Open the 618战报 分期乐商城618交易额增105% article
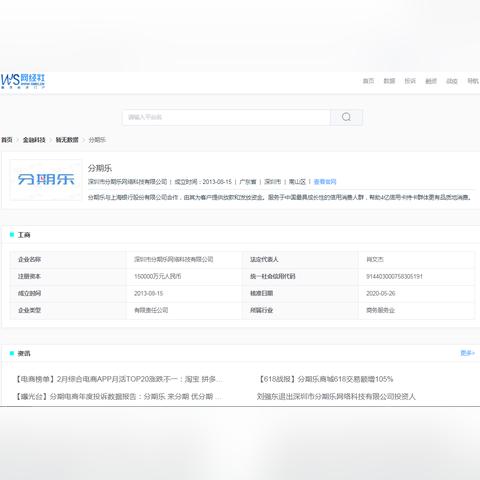Viewport: 480px width, 480px height. tap(326, 379)
